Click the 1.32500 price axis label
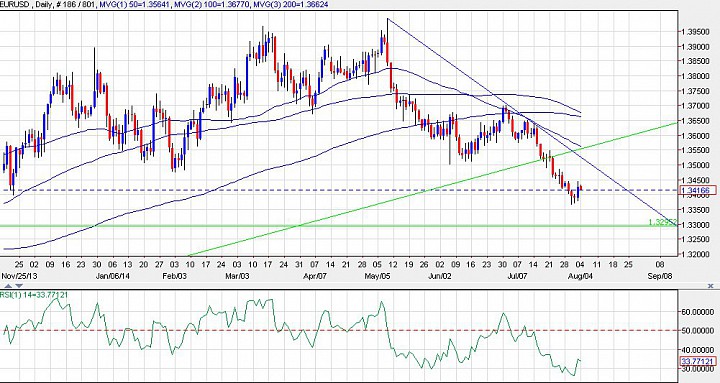The image size is (720, 383). tap(696, 240)
